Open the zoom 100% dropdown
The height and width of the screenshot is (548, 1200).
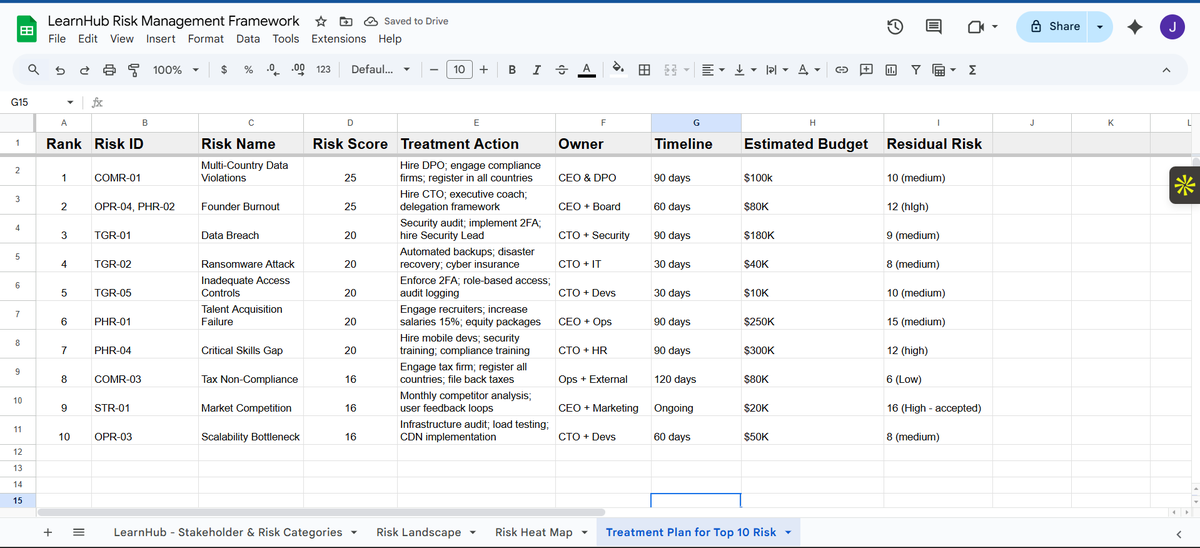[176, 70]
